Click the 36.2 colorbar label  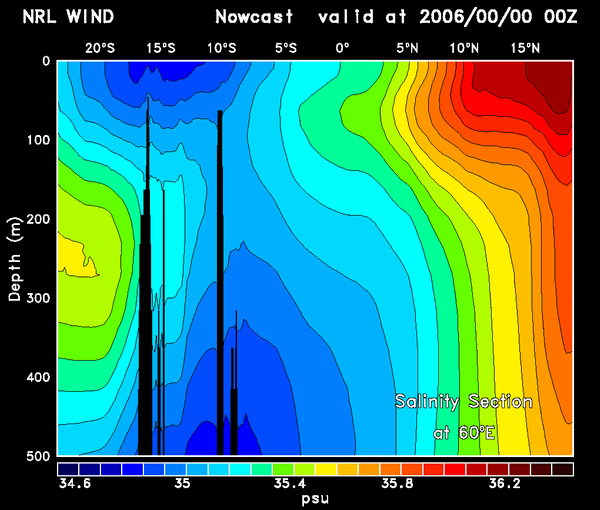click(x=505, y=484)
